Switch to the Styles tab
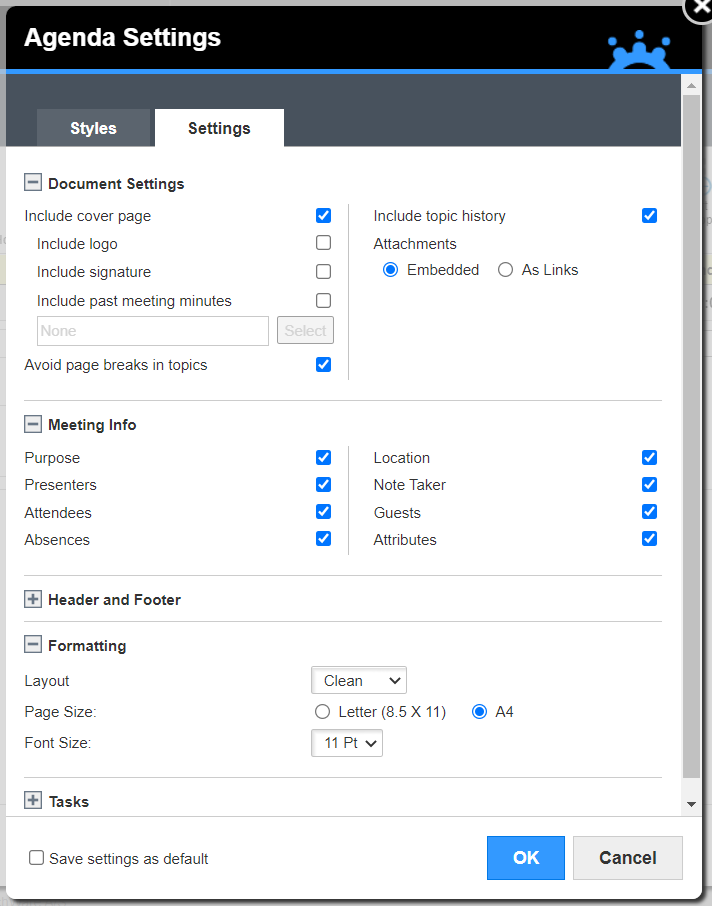The image size is (712, 906). click(93, 128)
